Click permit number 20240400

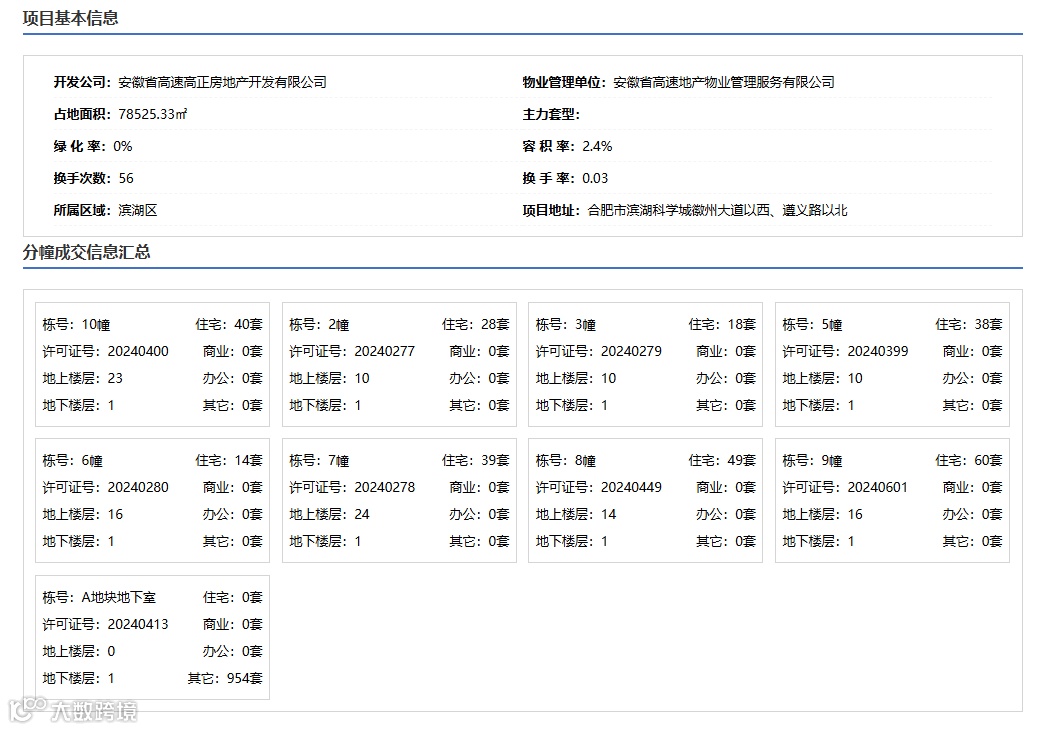138,351
